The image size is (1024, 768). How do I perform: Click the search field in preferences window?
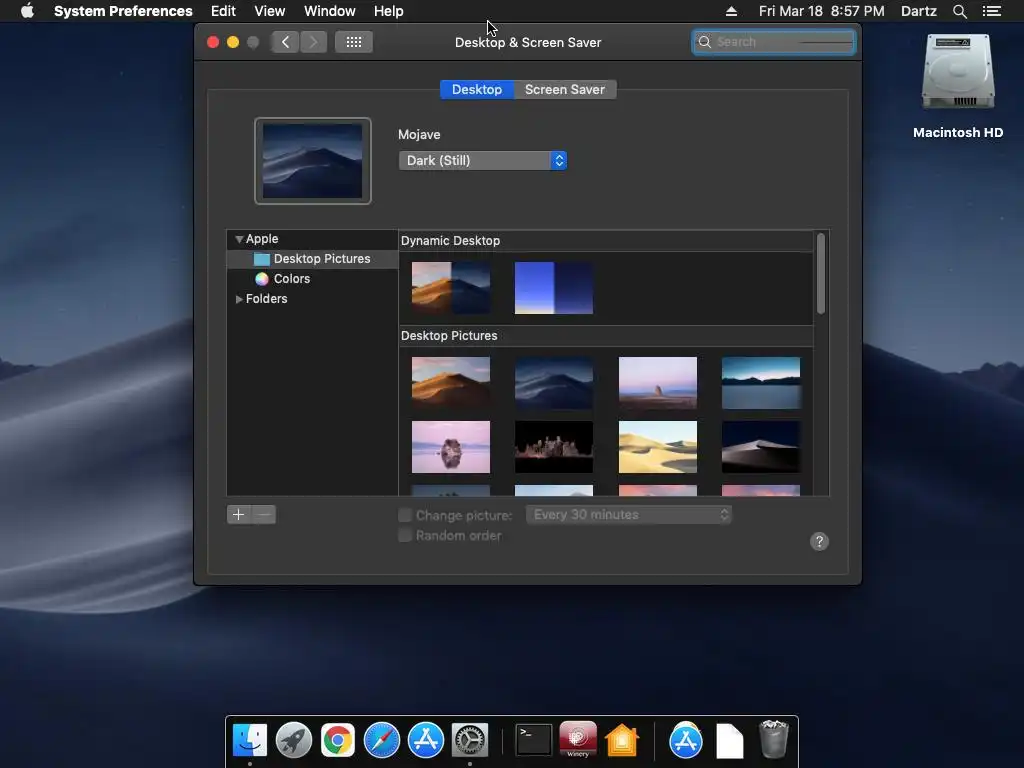[774, 42]
